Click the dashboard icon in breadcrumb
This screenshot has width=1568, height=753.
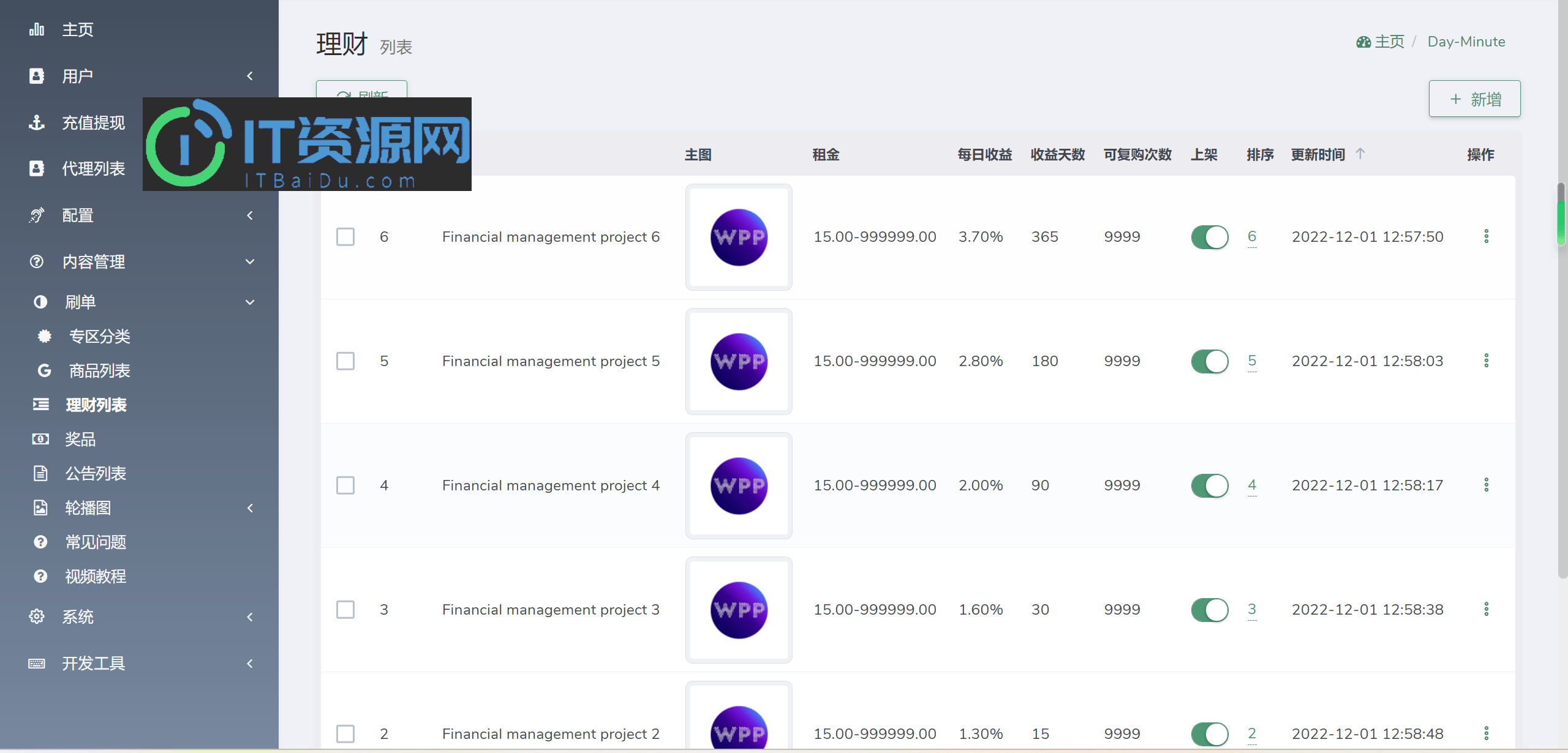1363,42
